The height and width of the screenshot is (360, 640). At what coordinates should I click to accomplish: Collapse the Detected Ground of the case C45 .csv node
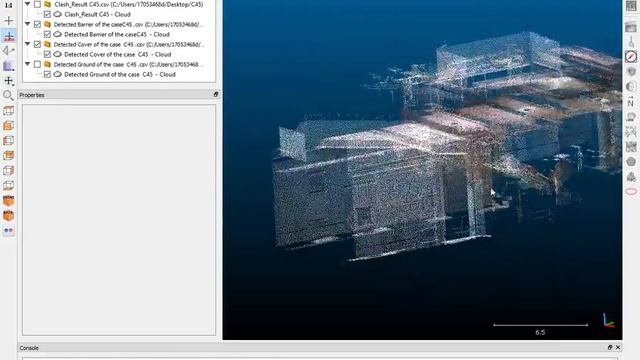(x=27, y=64)
